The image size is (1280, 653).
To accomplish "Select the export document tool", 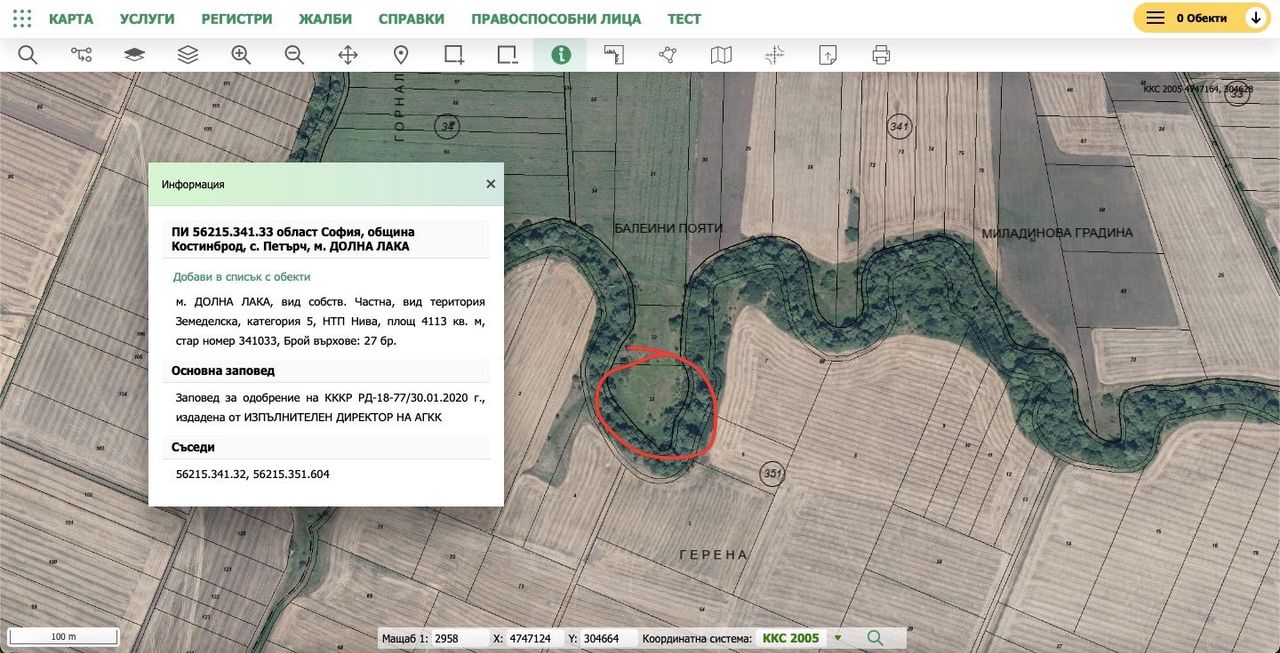I will pos(828,55).
